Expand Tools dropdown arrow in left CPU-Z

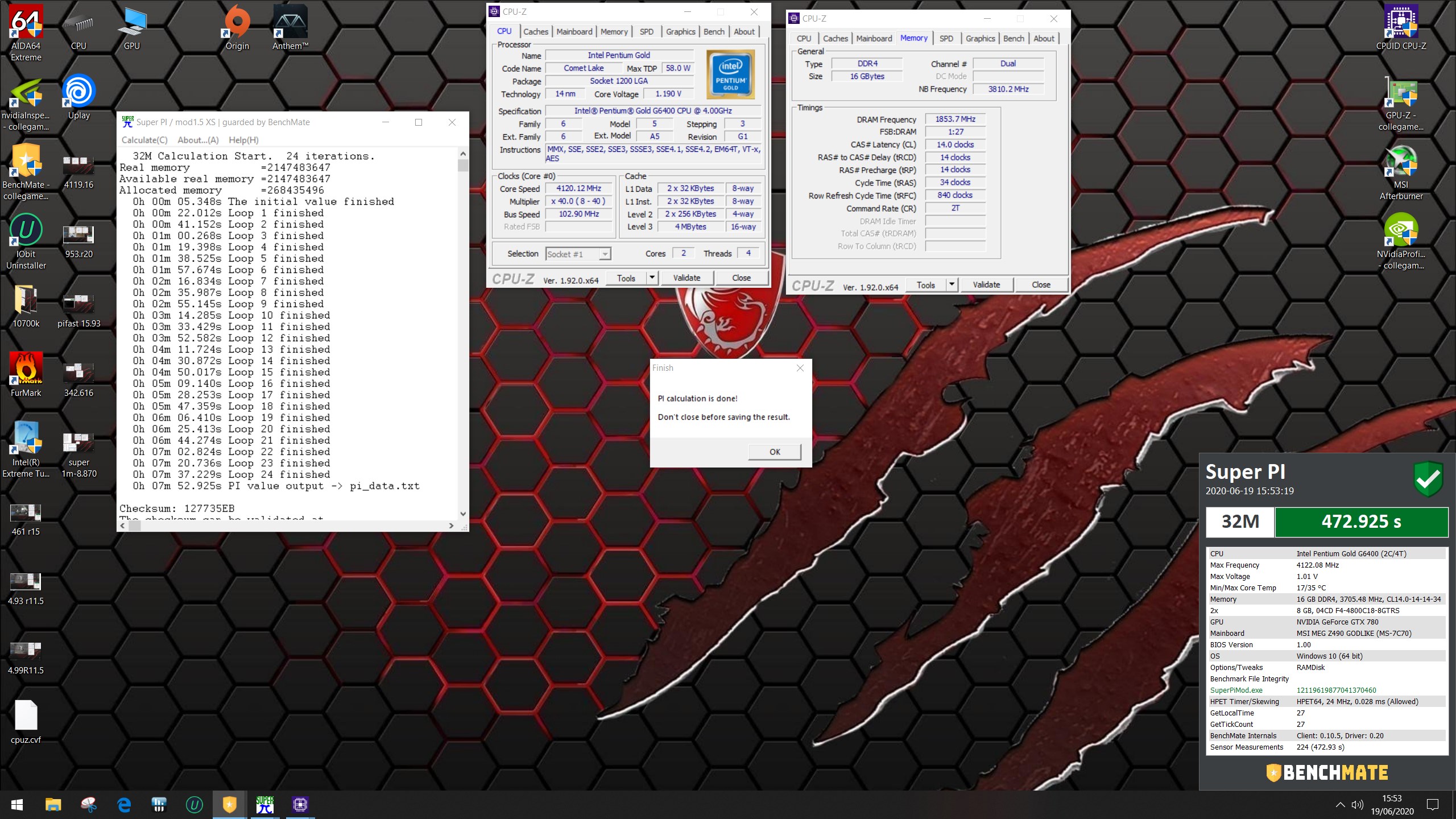652,278
